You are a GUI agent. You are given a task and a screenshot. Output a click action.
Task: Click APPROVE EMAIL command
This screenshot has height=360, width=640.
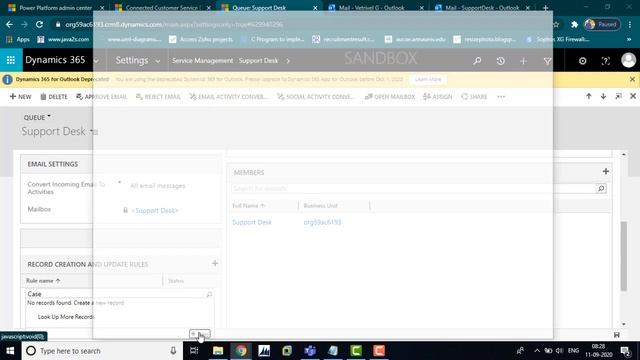pyautogui.click(x=102, y=97)
